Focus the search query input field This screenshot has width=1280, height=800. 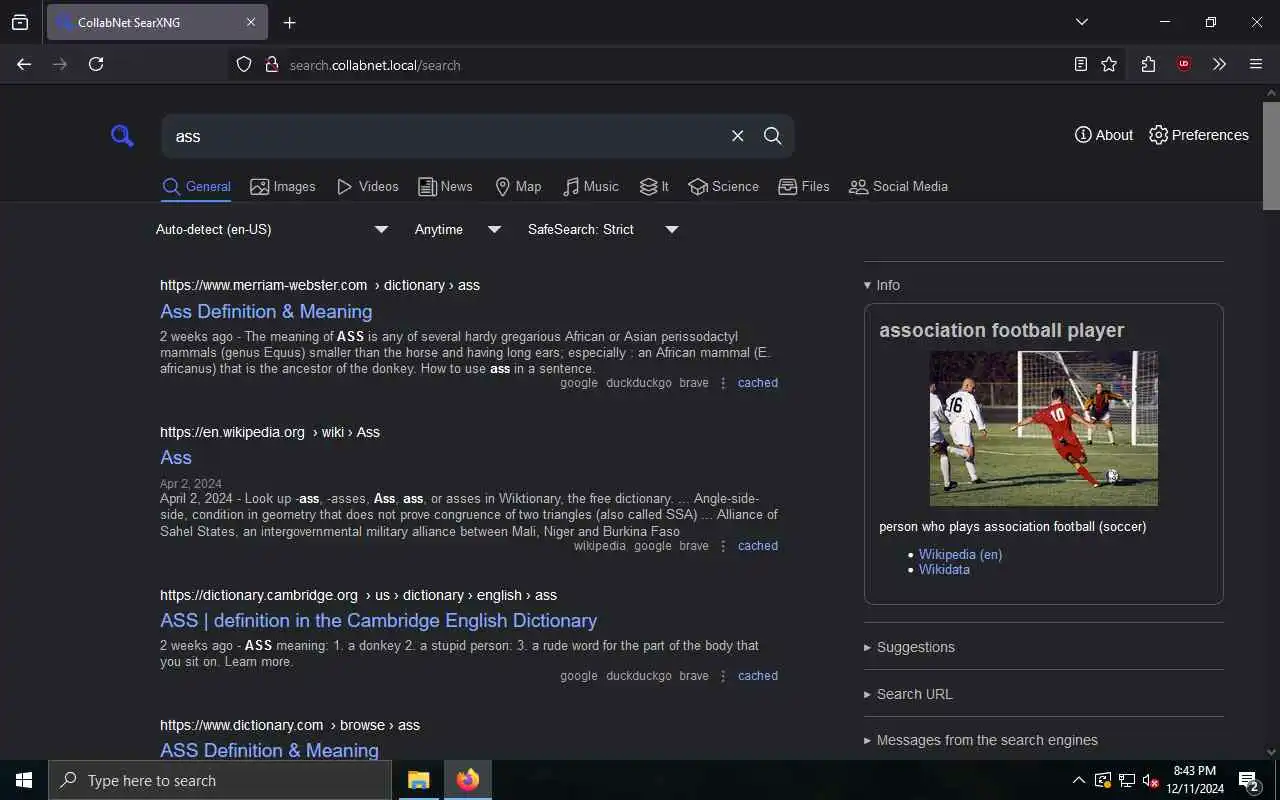tap(445, 136)
